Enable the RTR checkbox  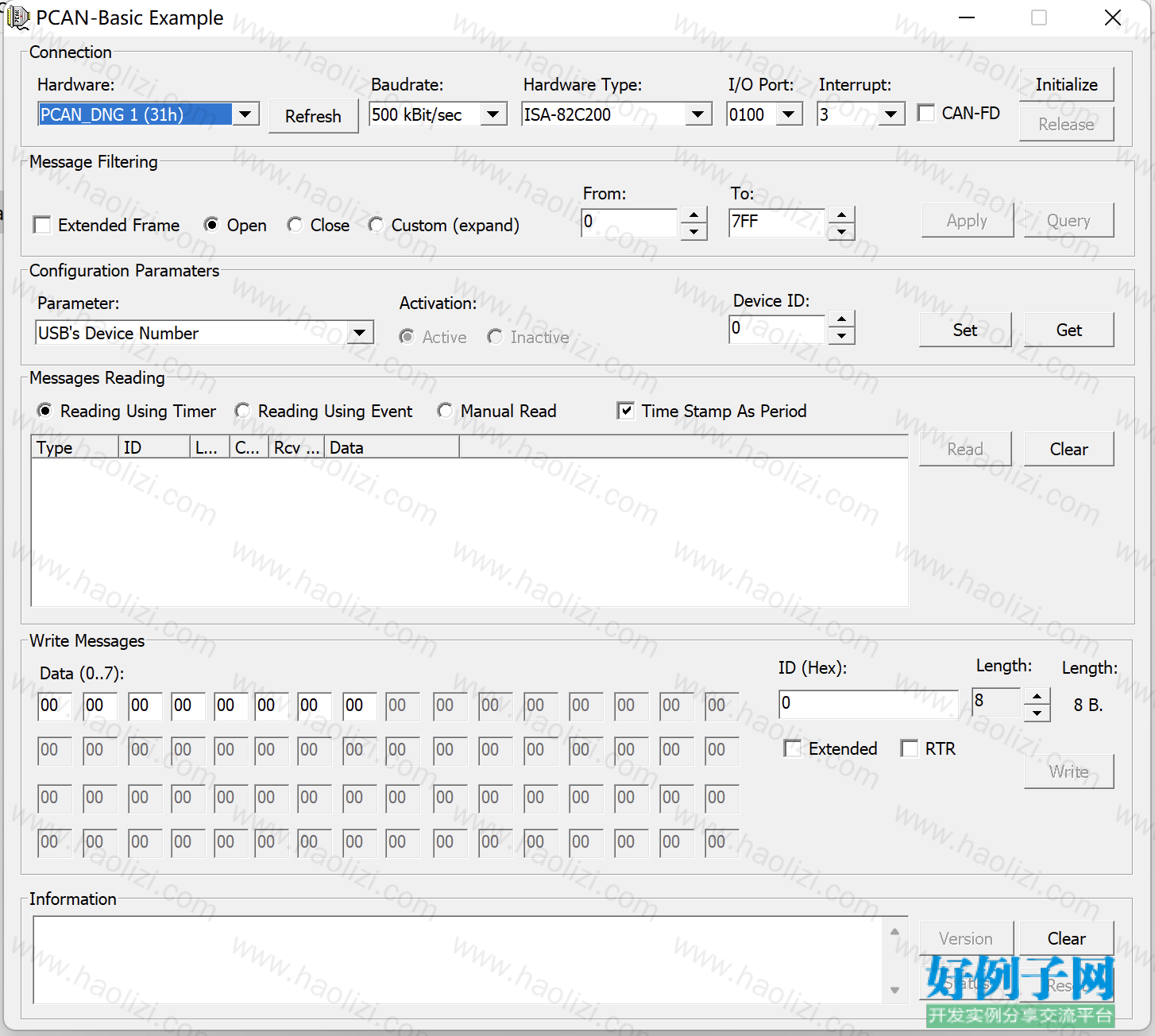tap(909, 748)
